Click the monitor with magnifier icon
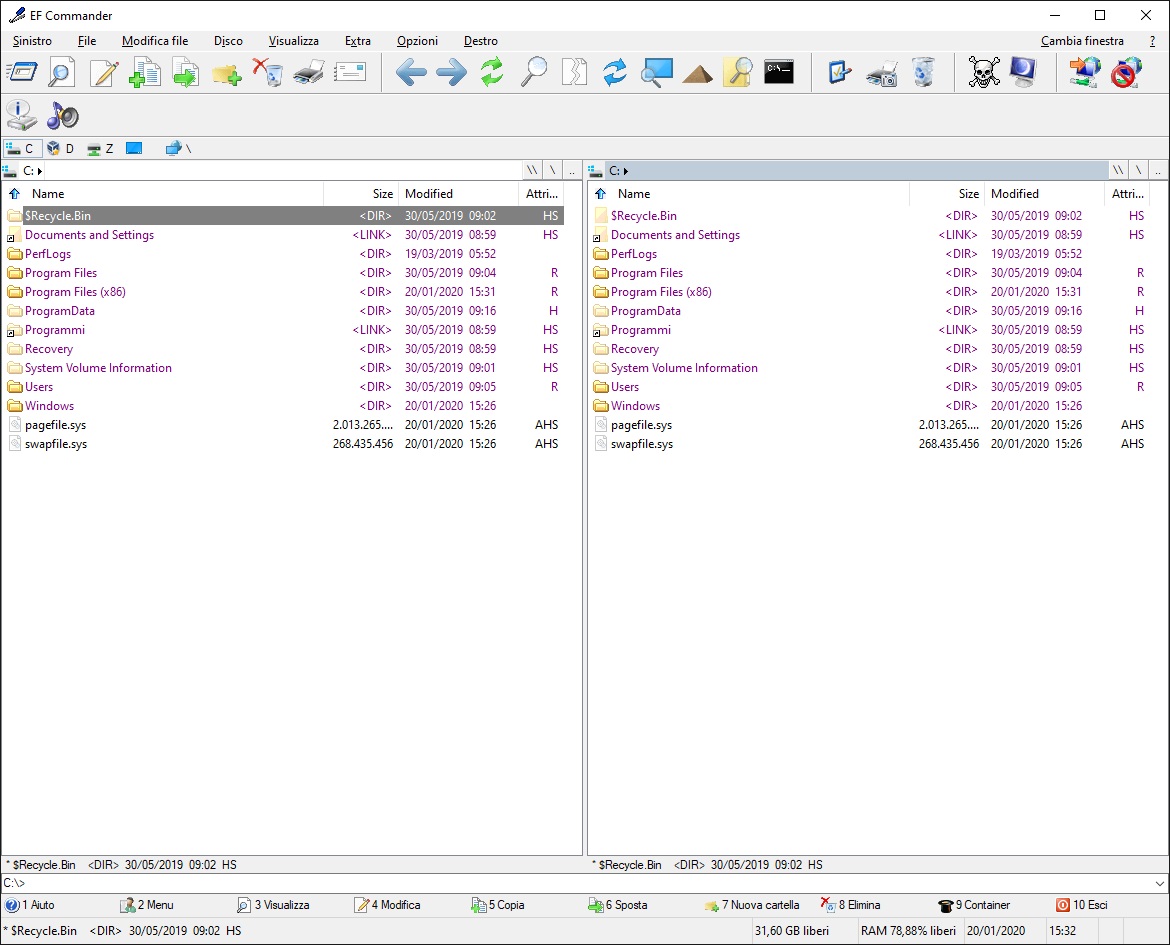Screen dimensions: 1170x945 click(657, 72)
